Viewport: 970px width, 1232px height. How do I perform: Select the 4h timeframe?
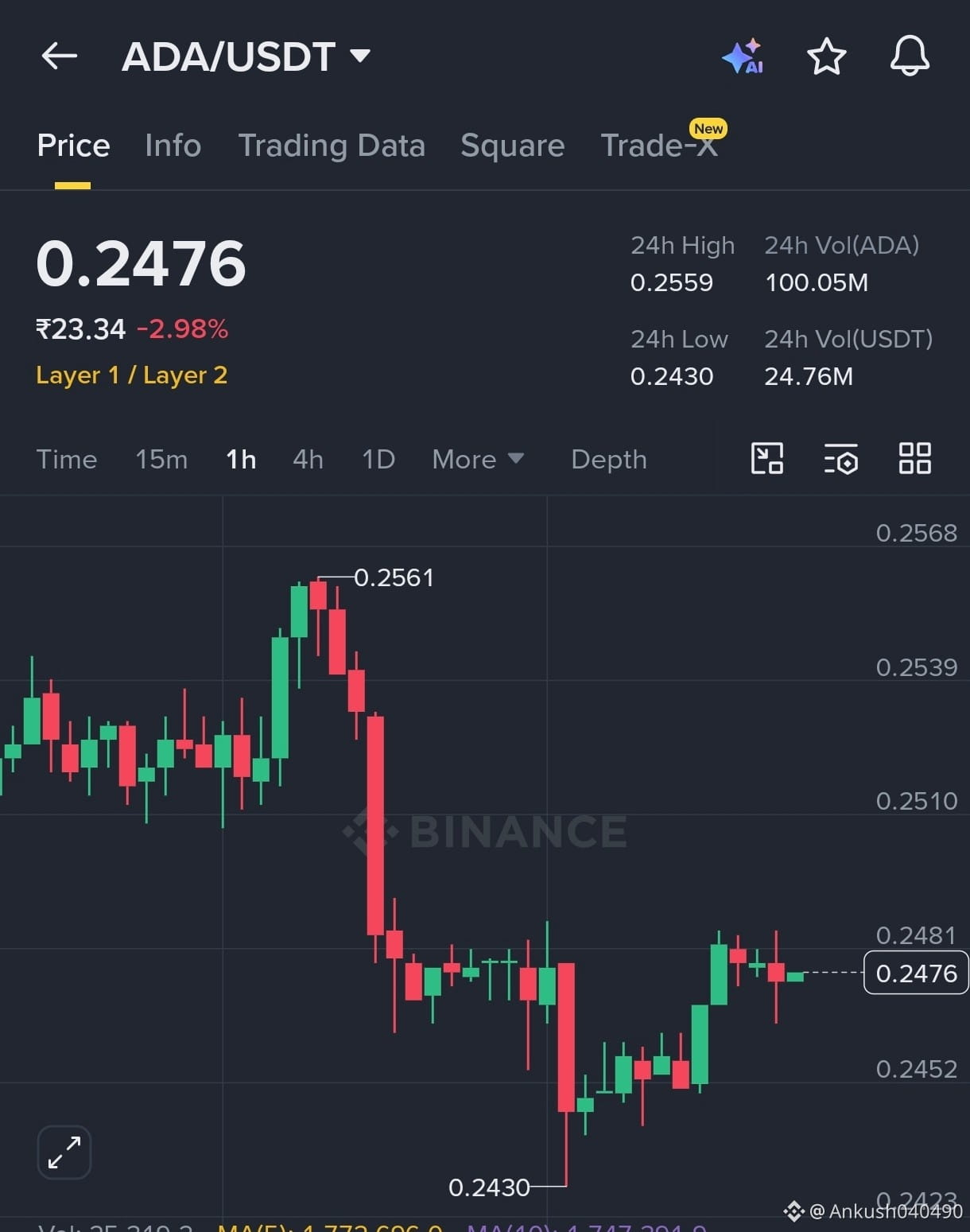(x=308, y=459)
